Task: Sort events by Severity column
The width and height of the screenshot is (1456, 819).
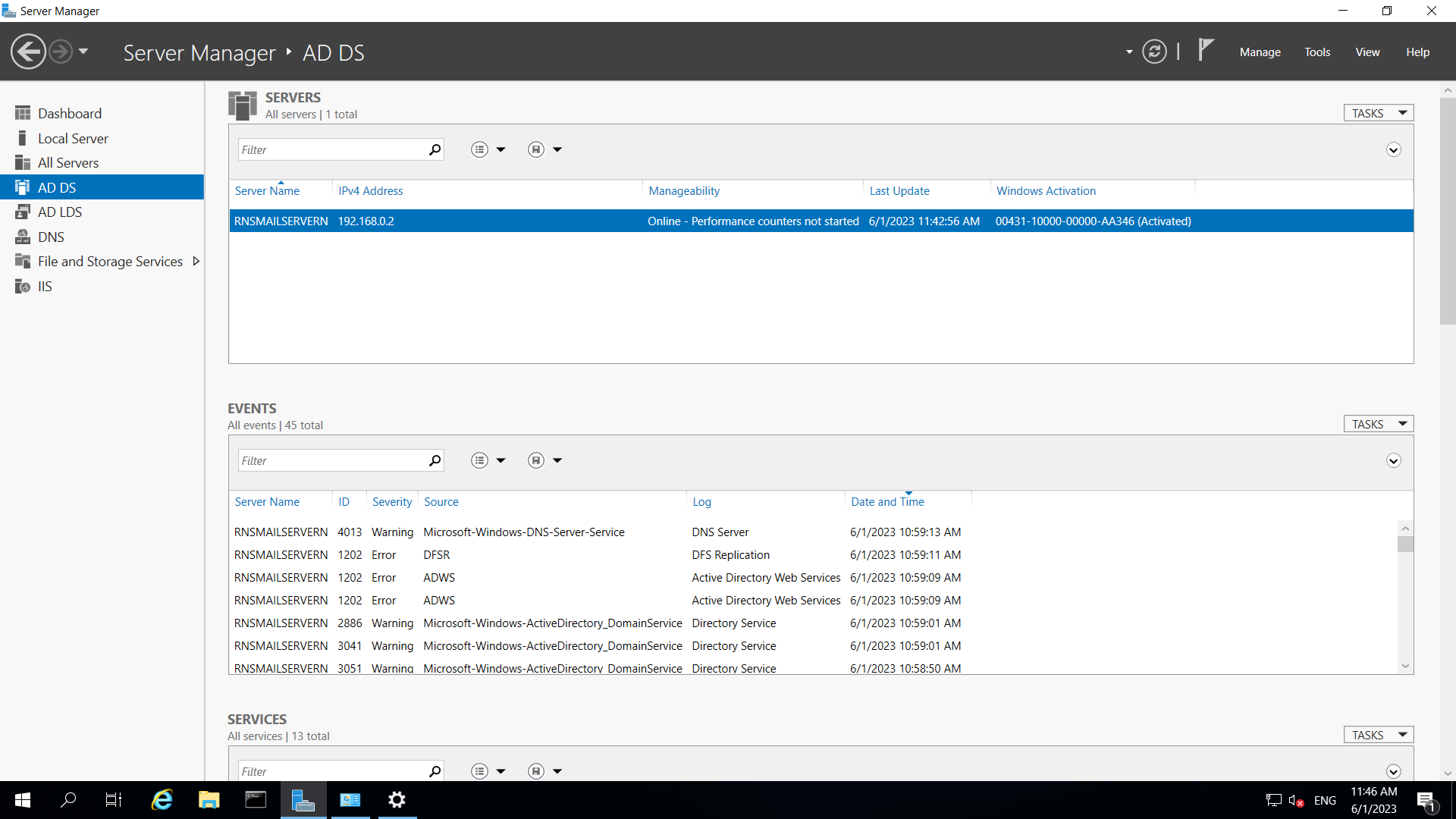Action: [x=392, y=502]
